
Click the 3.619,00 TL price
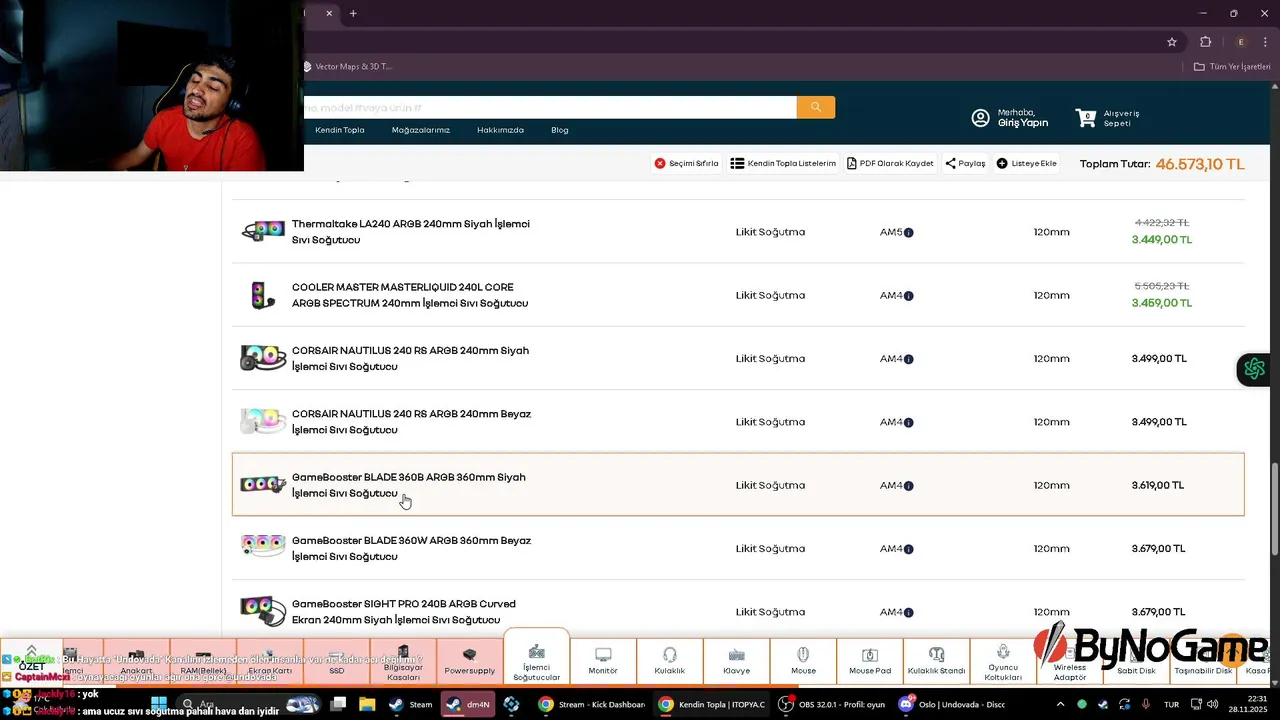[1158, 485]
